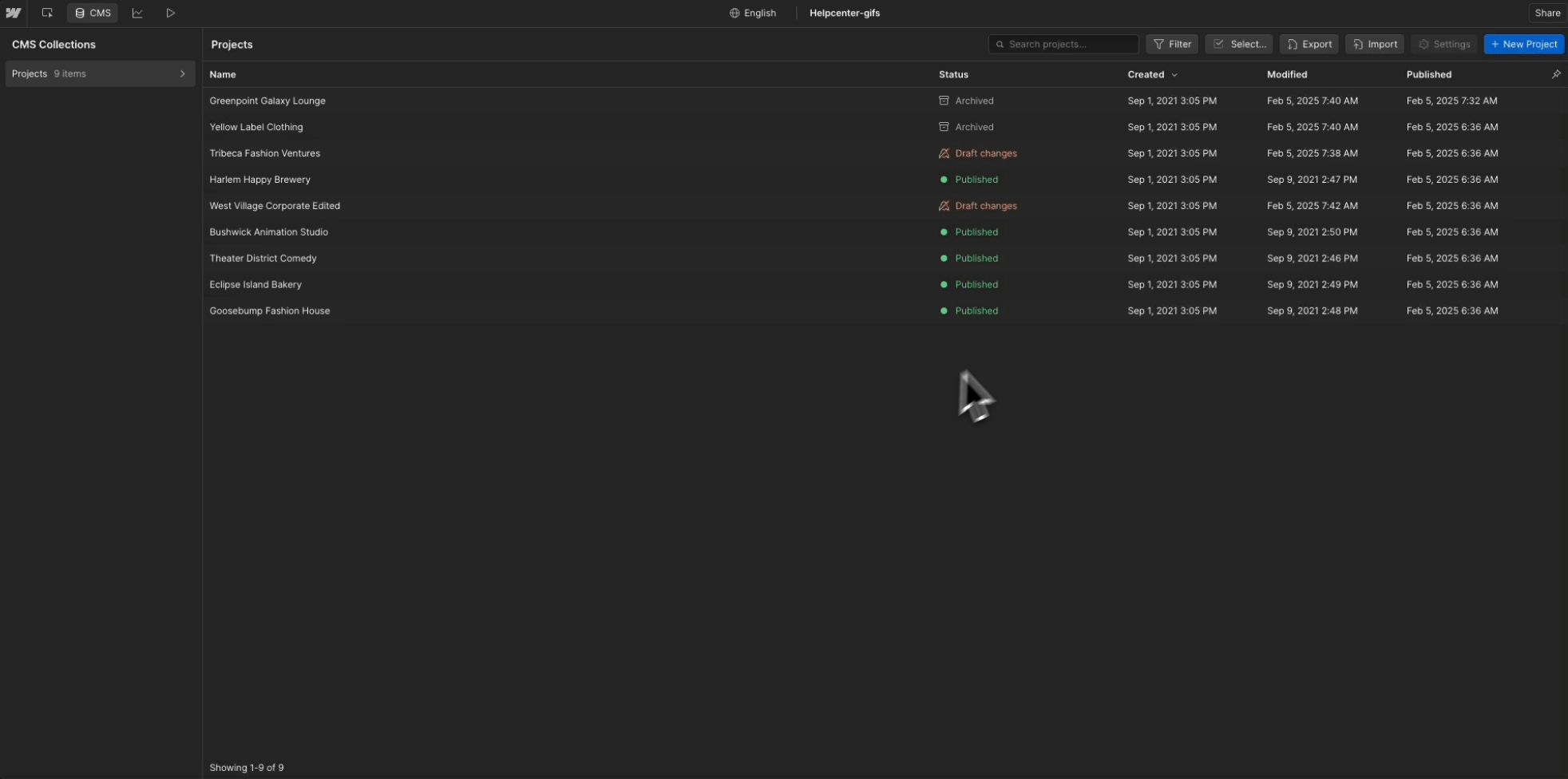Viewport: 1568px width, 779px height.
Task: Sort by the Name column header
Action: [x=223, y=74]
